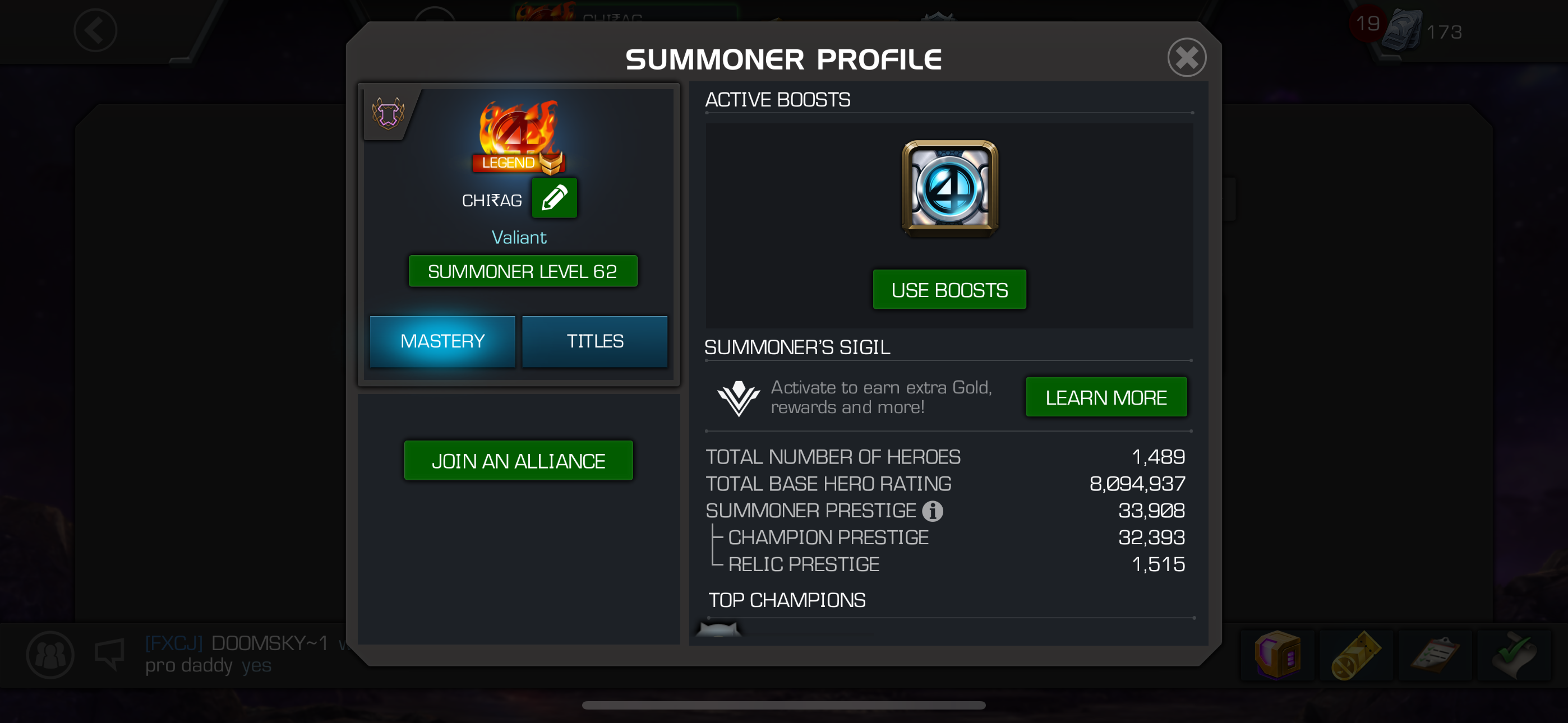Click the Join An Alliance button
This screenshot has width=1568, height=723.
coord(519,461)
